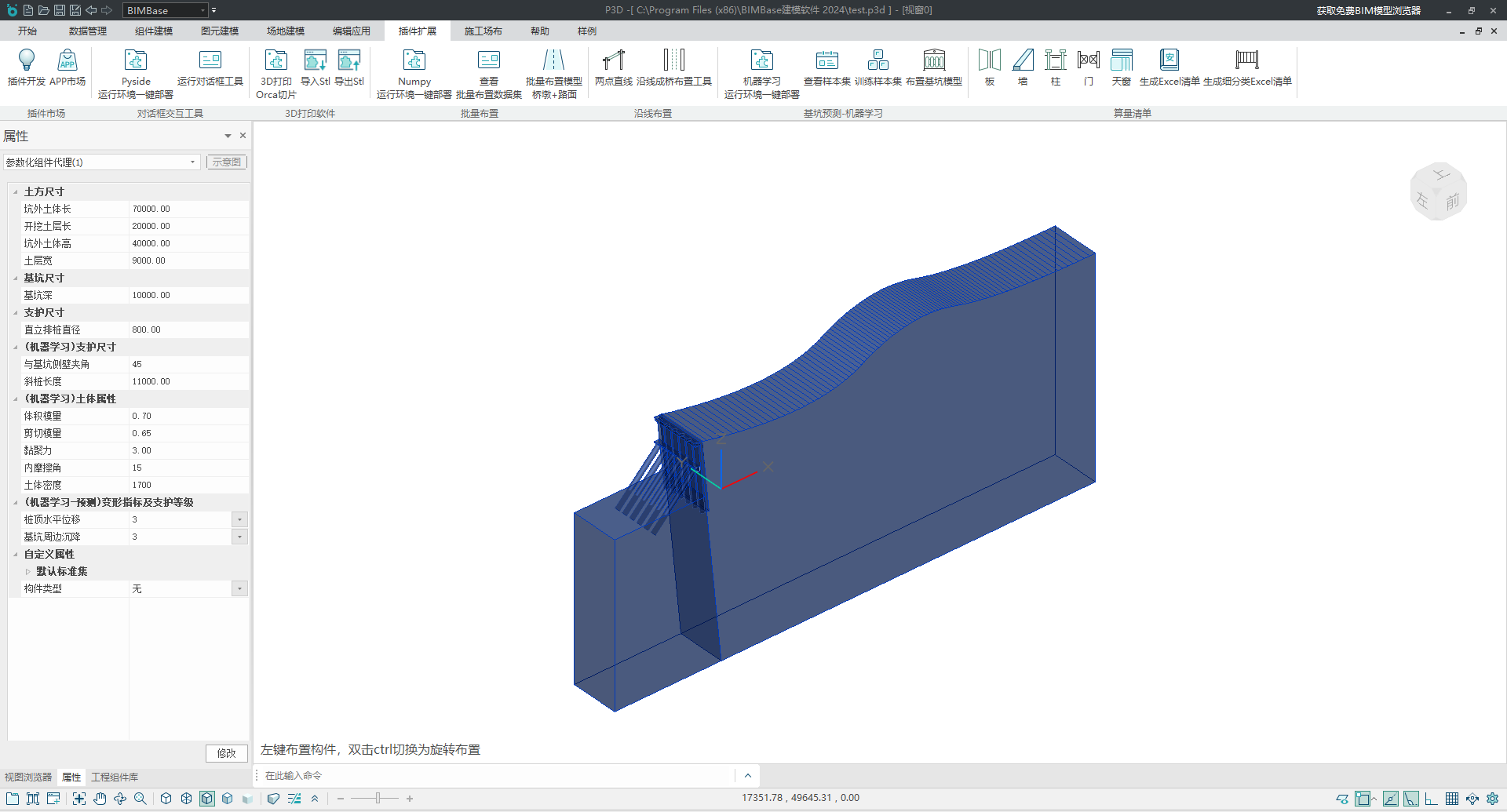
Task: Toggle the object snap square button
Action: (x=1363, y=799)
